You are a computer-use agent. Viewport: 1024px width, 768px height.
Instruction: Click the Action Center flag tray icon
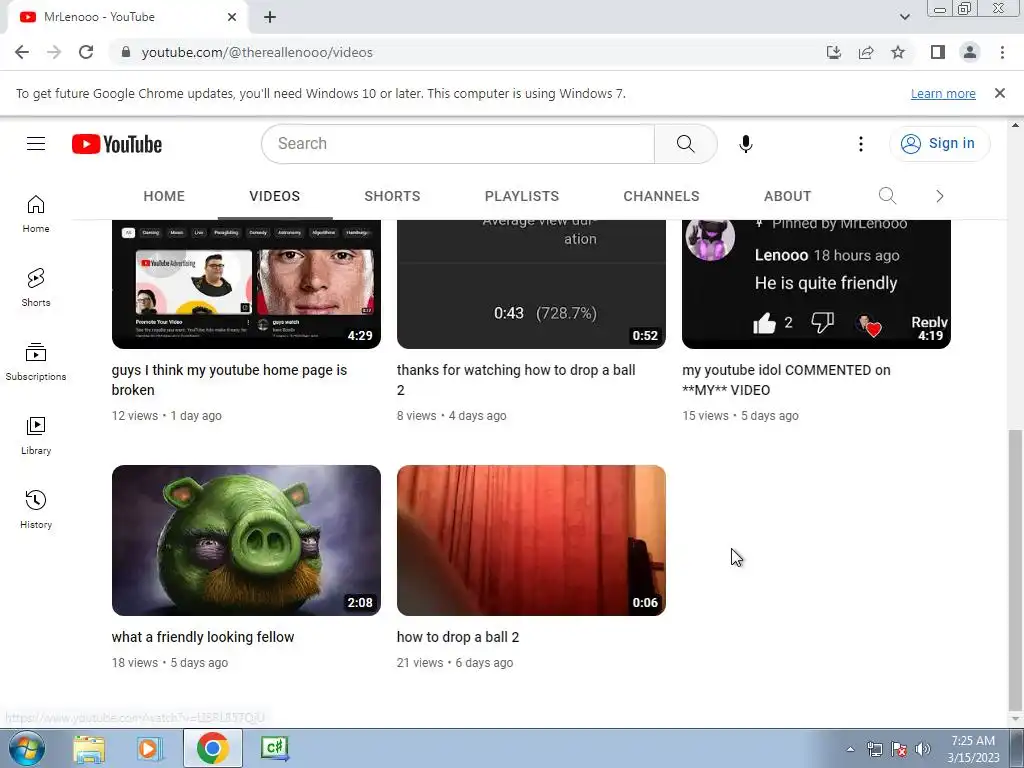click(x=899, y=750)
